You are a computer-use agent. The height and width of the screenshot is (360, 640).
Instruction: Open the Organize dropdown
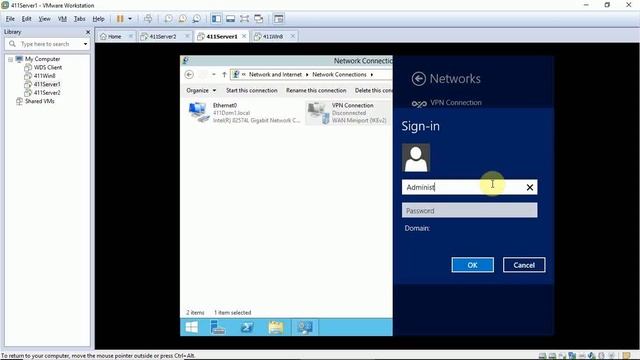(201, 90)
